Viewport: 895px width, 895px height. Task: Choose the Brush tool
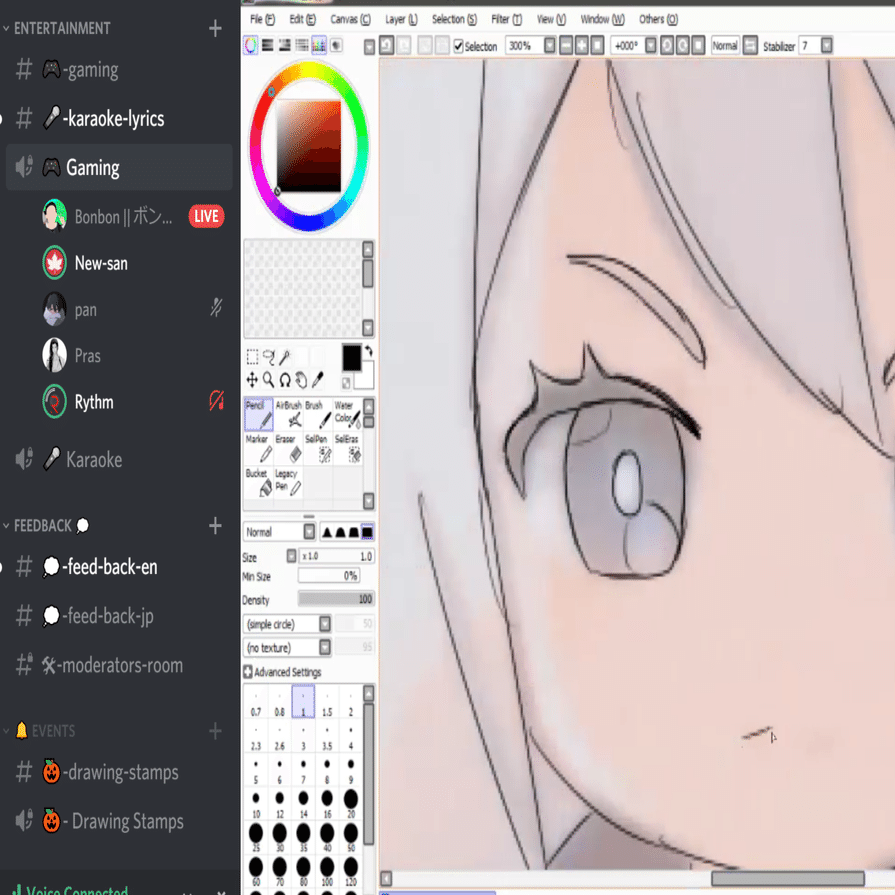click(318, 414)
